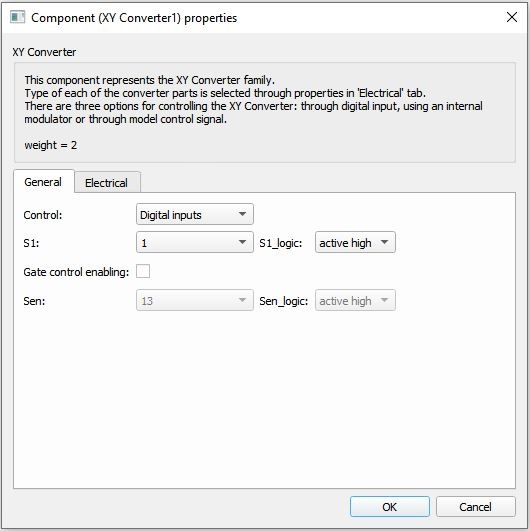This screenshot has width=530, height=531.
Task: Click the dialog title bar text
Action: (x=134, y=18)
